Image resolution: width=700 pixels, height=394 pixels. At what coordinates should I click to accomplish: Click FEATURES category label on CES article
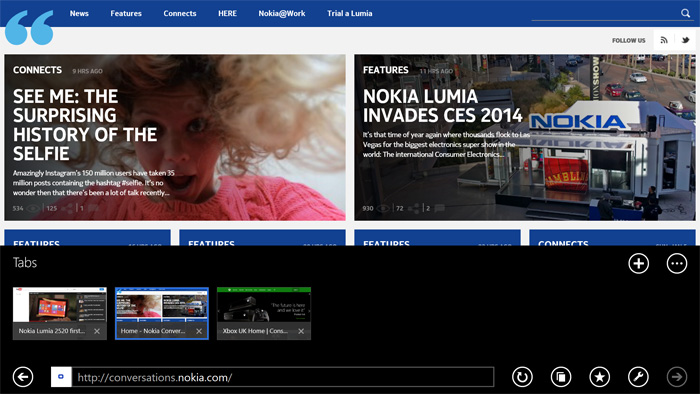pyautogui.click(x=386, y=70)
